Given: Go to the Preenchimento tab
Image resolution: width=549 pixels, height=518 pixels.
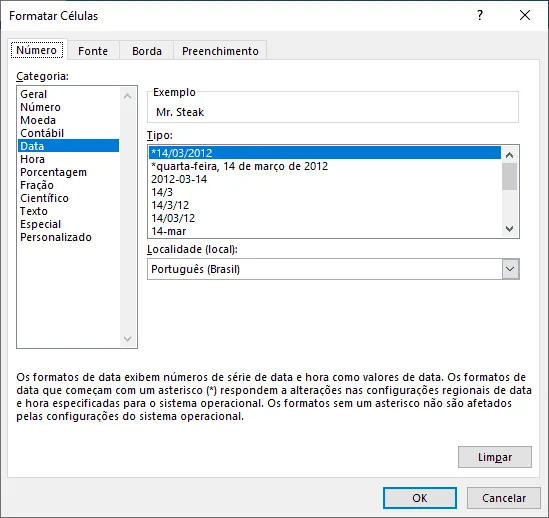Looking at the screenshot, I should pos(220,51).
